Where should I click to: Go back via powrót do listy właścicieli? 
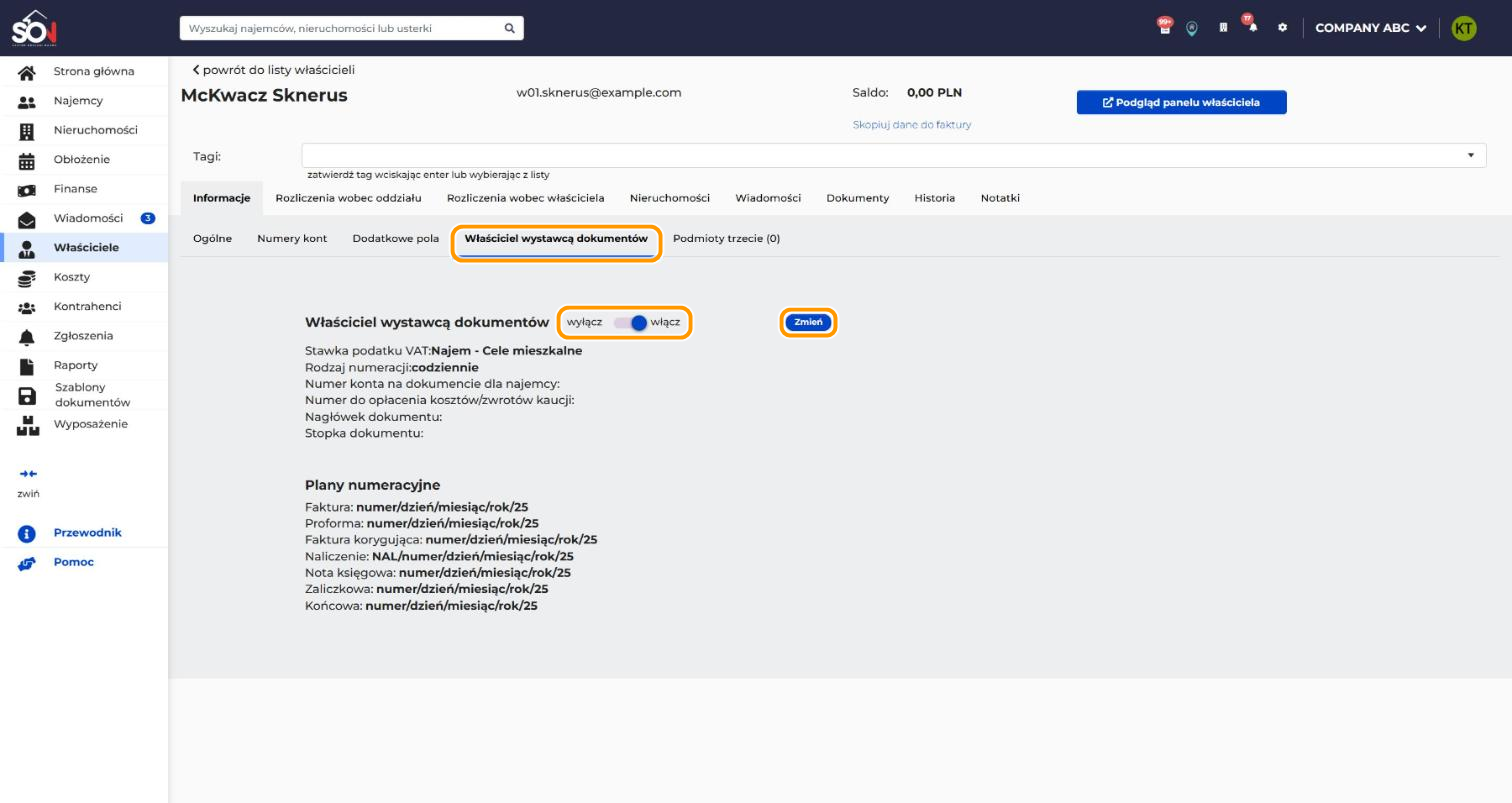tap(273, 70)
